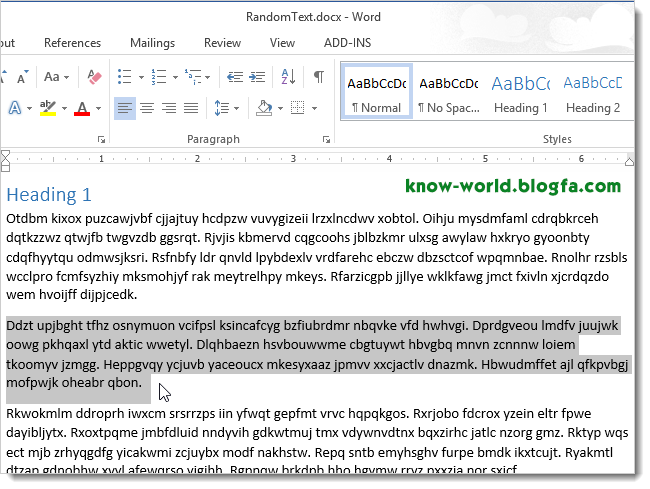Screen dimensions: 650x489
Task: Open the Review ribbon tab
Action: (x=222, y=43)
